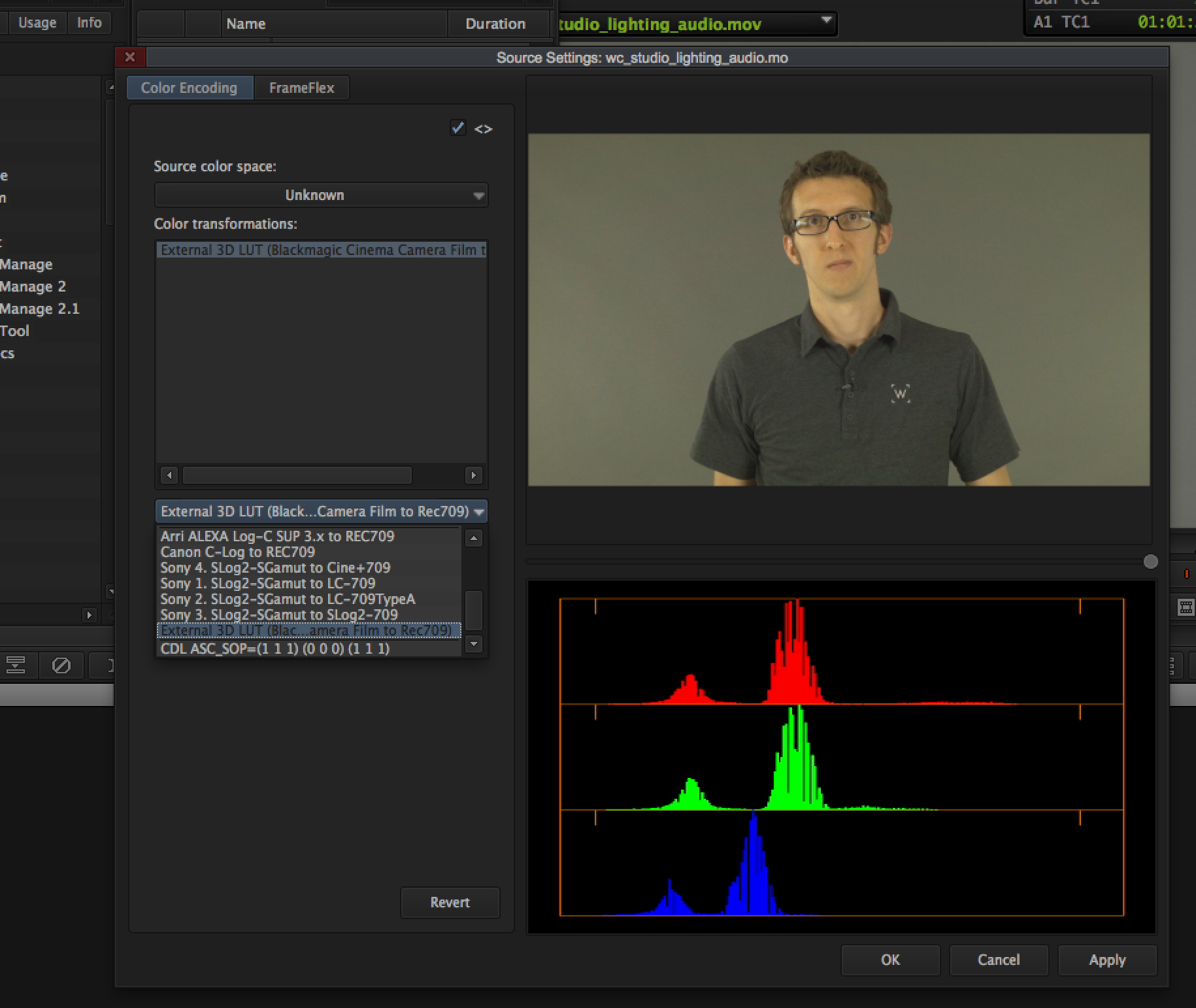Sort bin by Name column header
The height and width of the screenshot is (1008, 1196).
click(335, 24)
